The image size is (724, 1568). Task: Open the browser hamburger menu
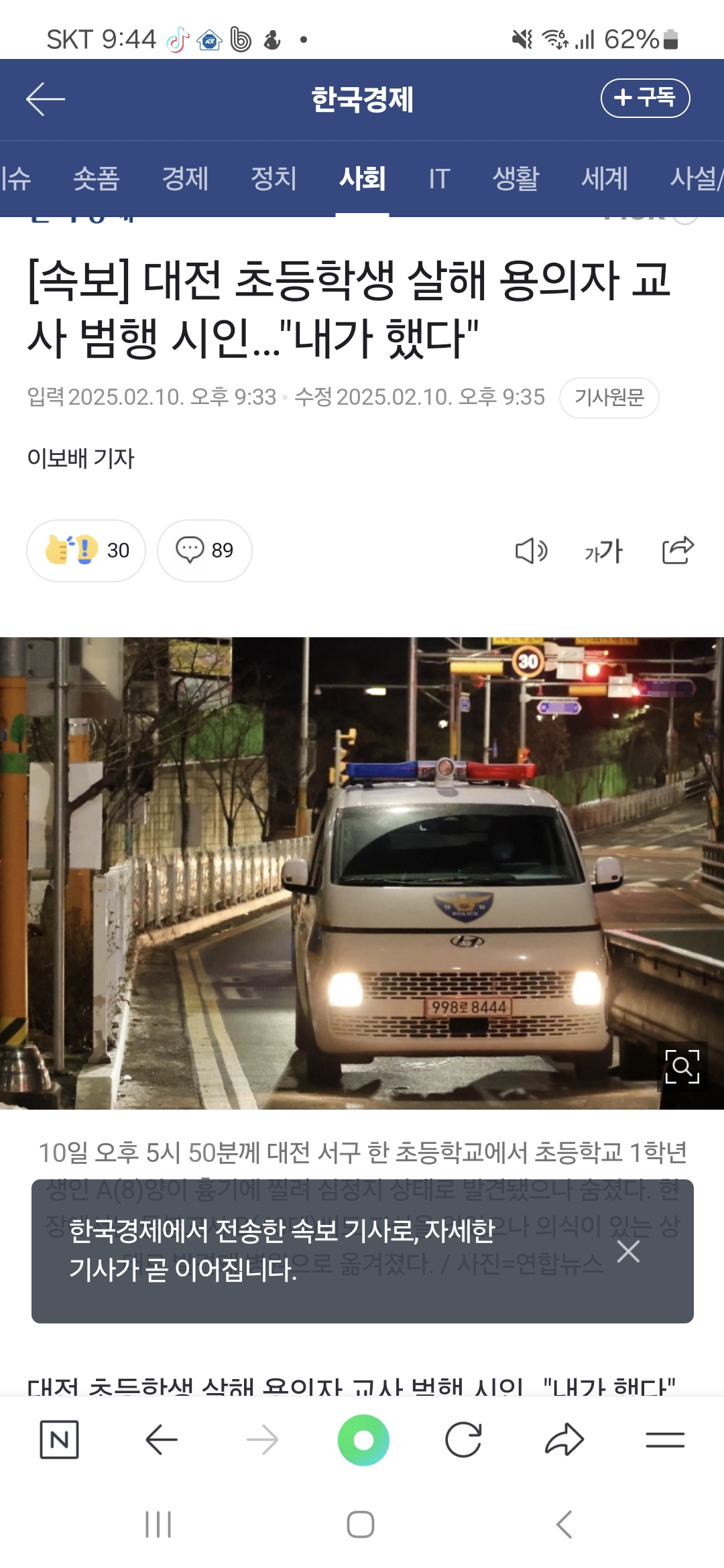tap(665, 1439)
